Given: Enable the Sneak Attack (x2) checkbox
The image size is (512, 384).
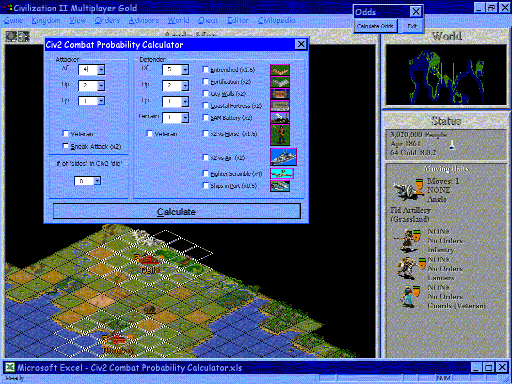Looking at the screenshot, I should point(66,146).
